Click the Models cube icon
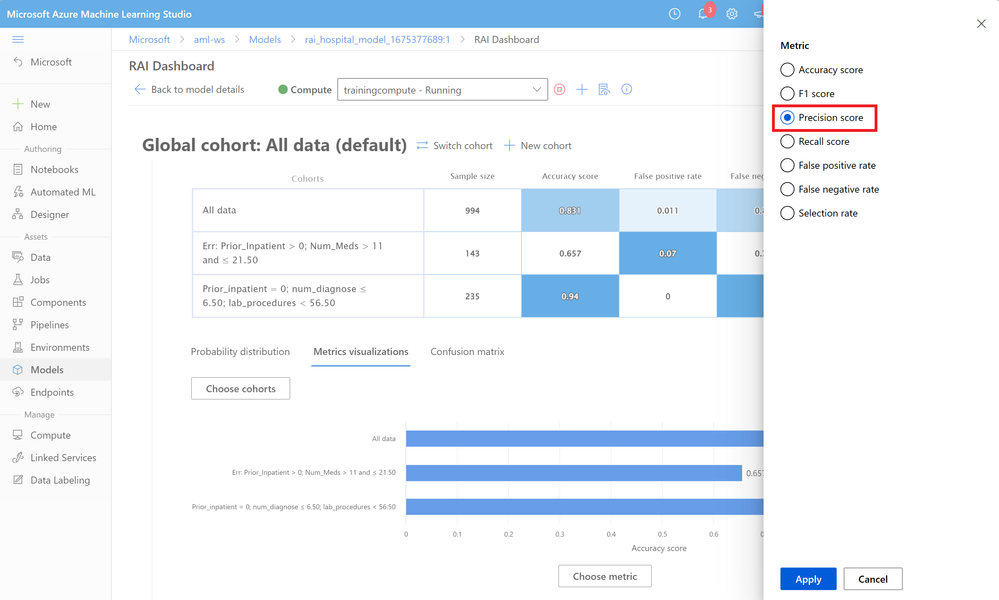Viewport: 999px width, 600px height. pos(18,369)
